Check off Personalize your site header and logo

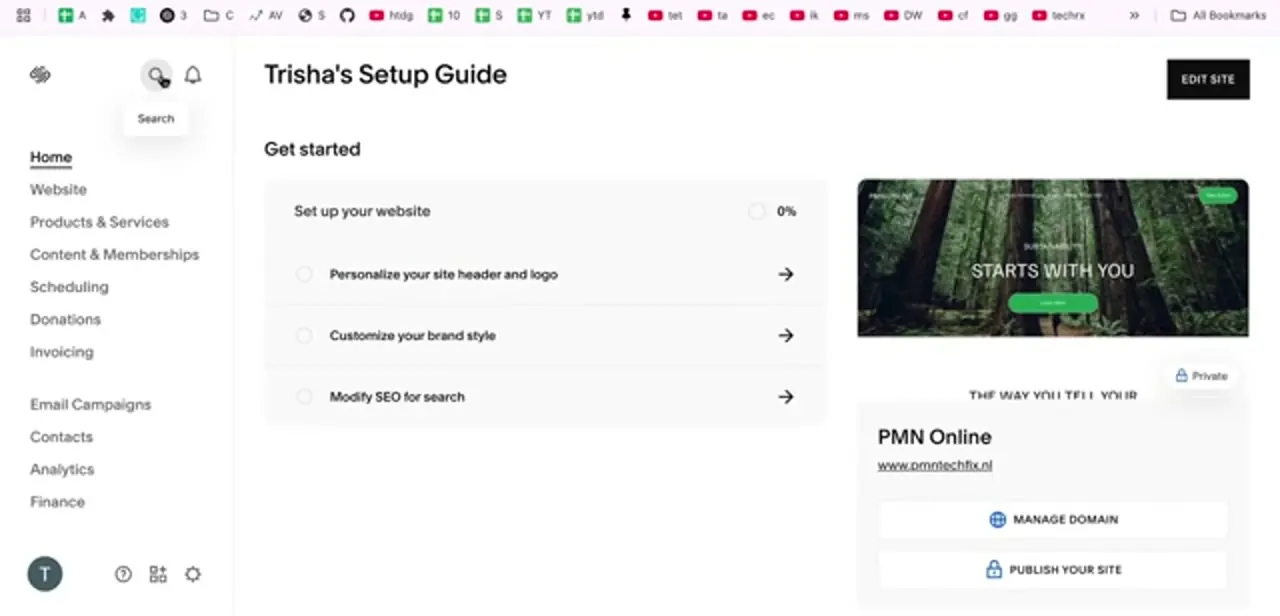tap(304, 274)
